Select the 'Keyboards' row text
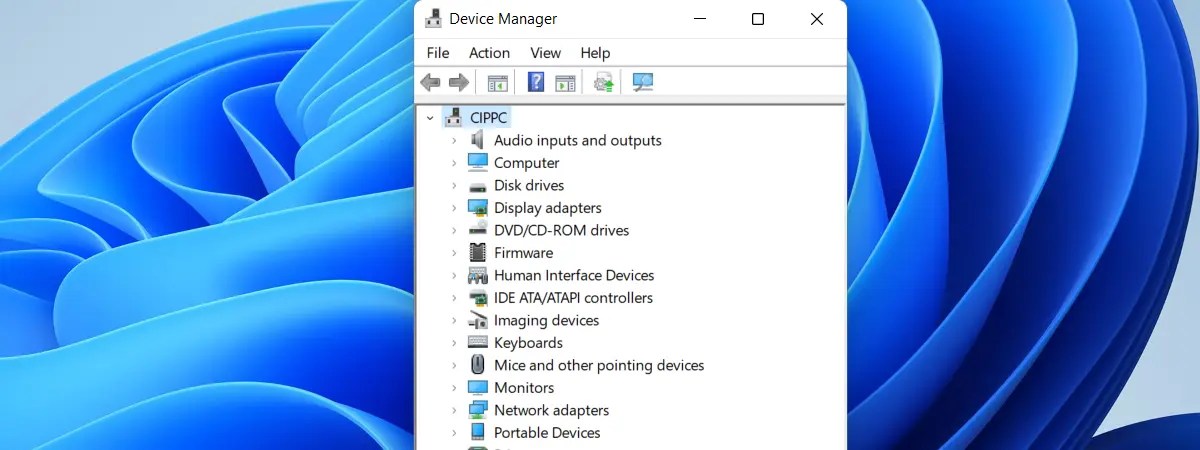 528,343
